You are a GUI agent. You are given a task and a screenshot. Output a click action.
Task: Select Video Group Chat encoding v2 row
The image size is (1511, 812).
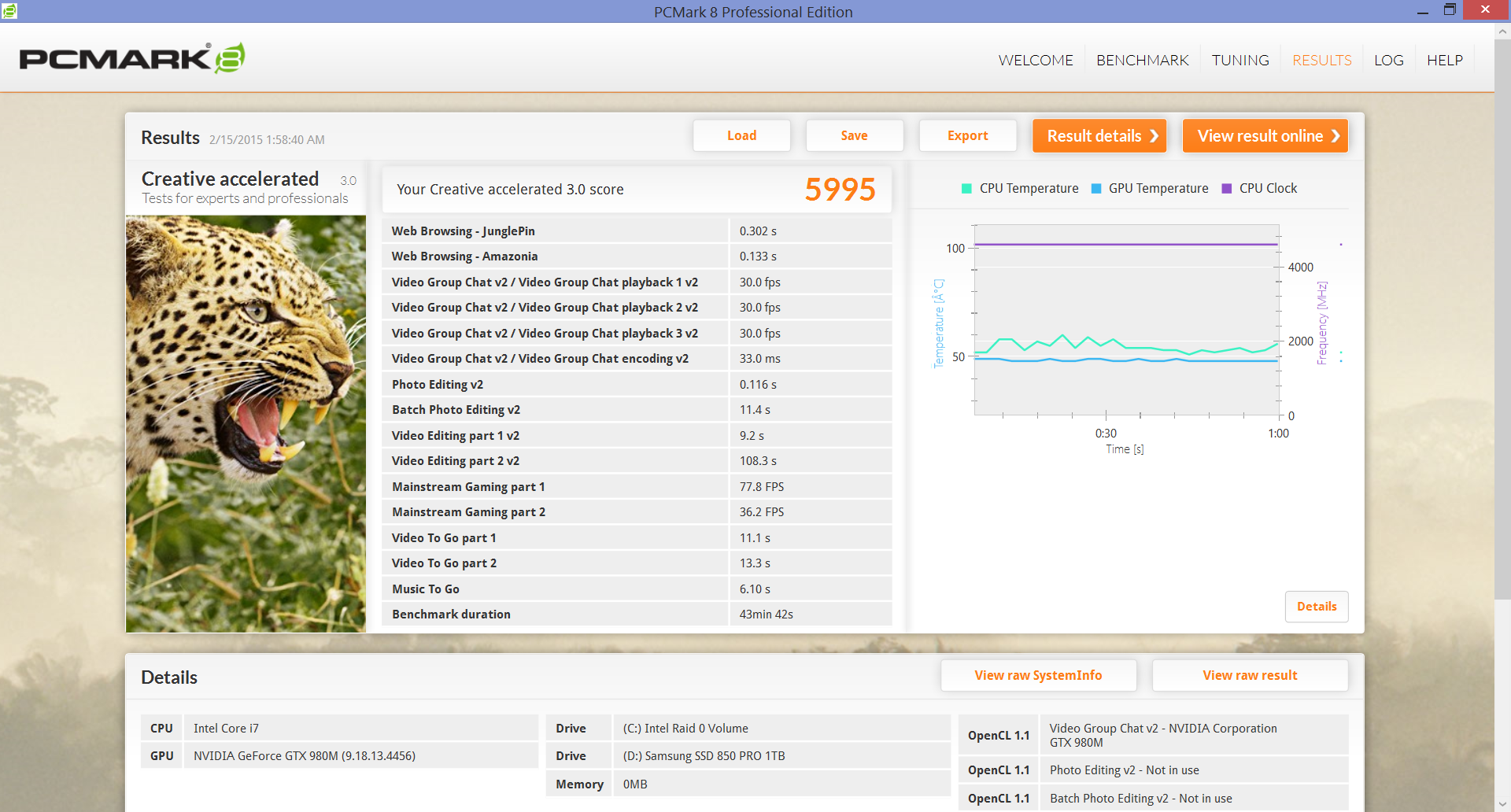coord(637,359)
